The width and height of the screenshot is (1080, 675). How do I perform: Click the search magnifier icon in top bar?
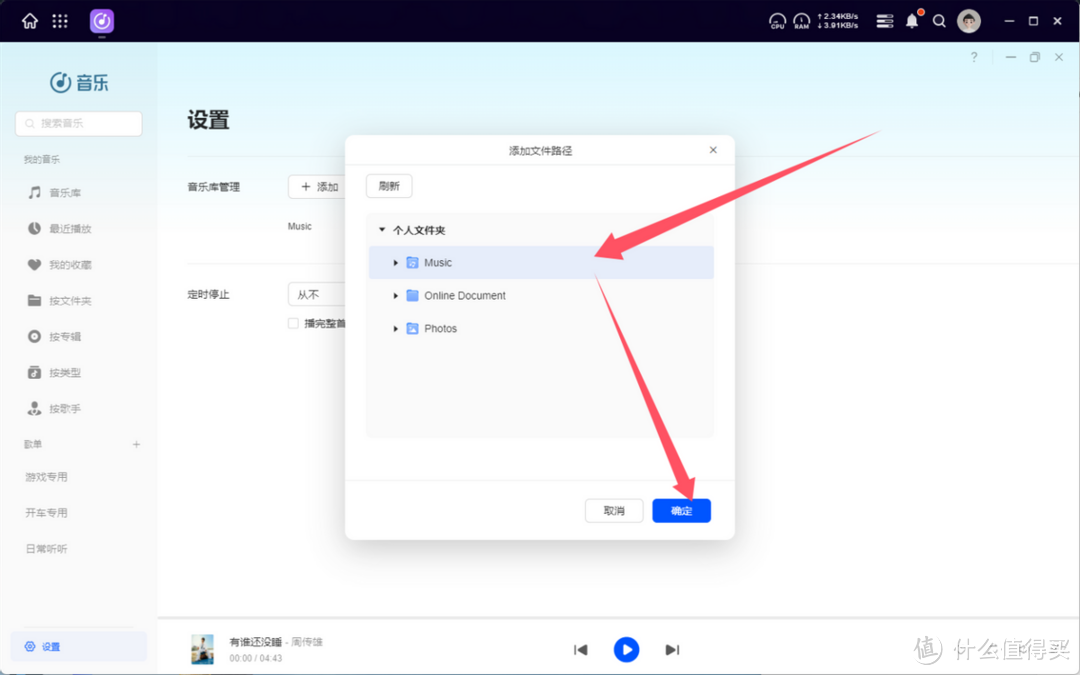click(939, 21)
